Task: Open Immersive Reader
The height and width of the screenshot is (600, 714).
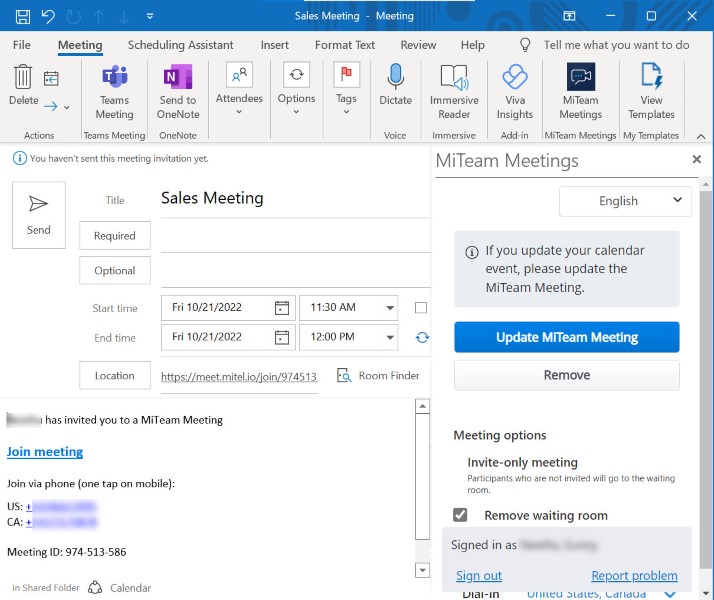Action: [x=454, y=79]
